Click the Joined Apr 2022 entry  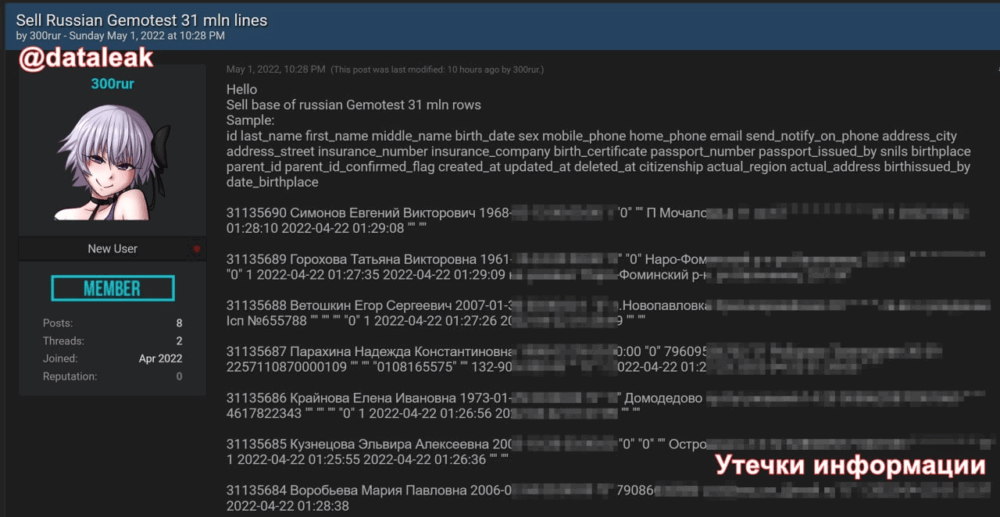pos(112,358)
